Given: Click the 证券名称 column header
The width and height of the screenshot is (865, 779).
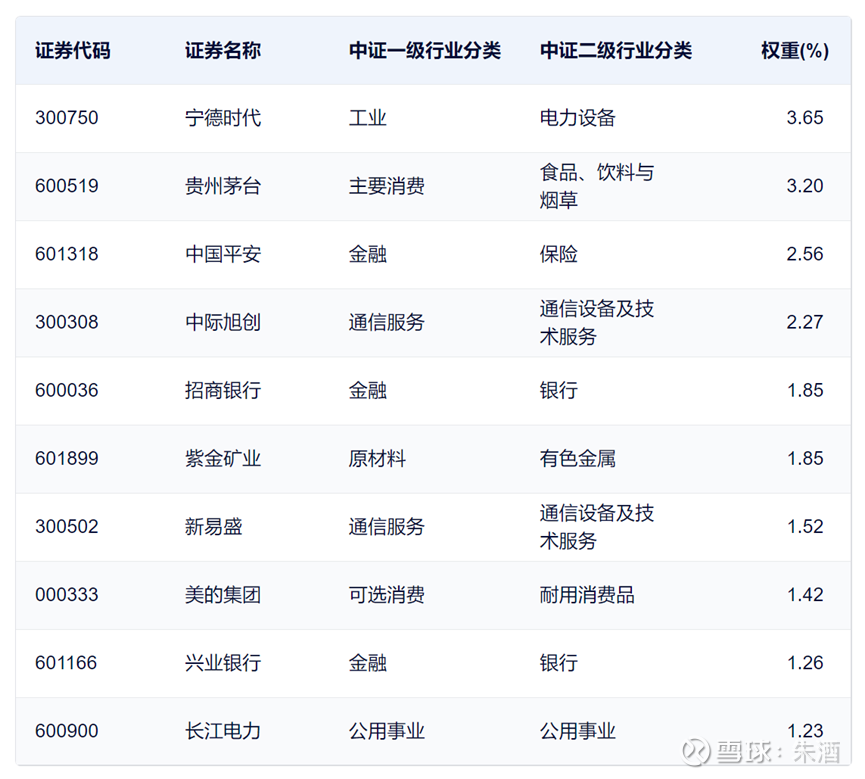Looking at the screenshot, I should (x=223, y=51).
